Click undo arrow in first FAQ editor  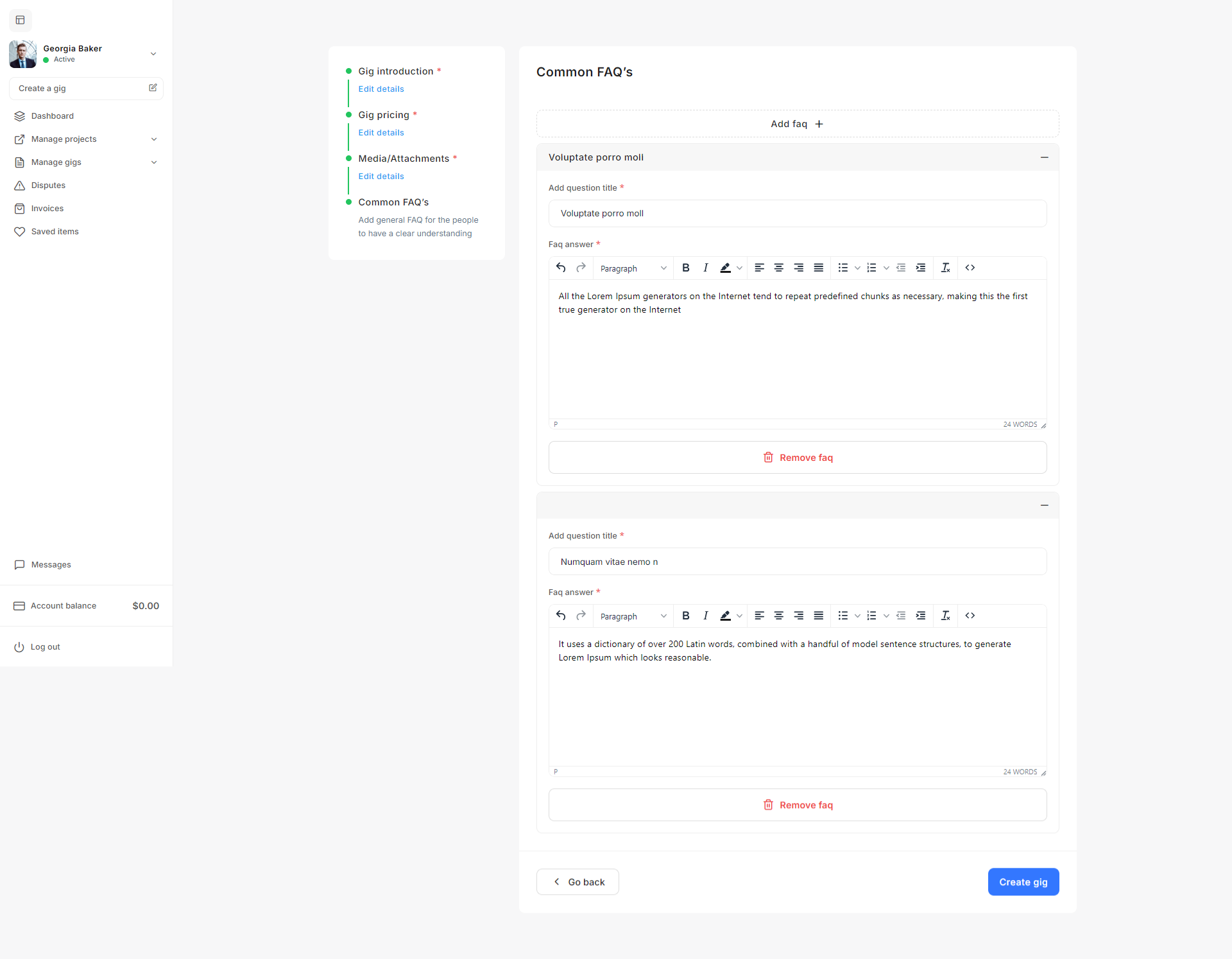[x=561, y=268]
